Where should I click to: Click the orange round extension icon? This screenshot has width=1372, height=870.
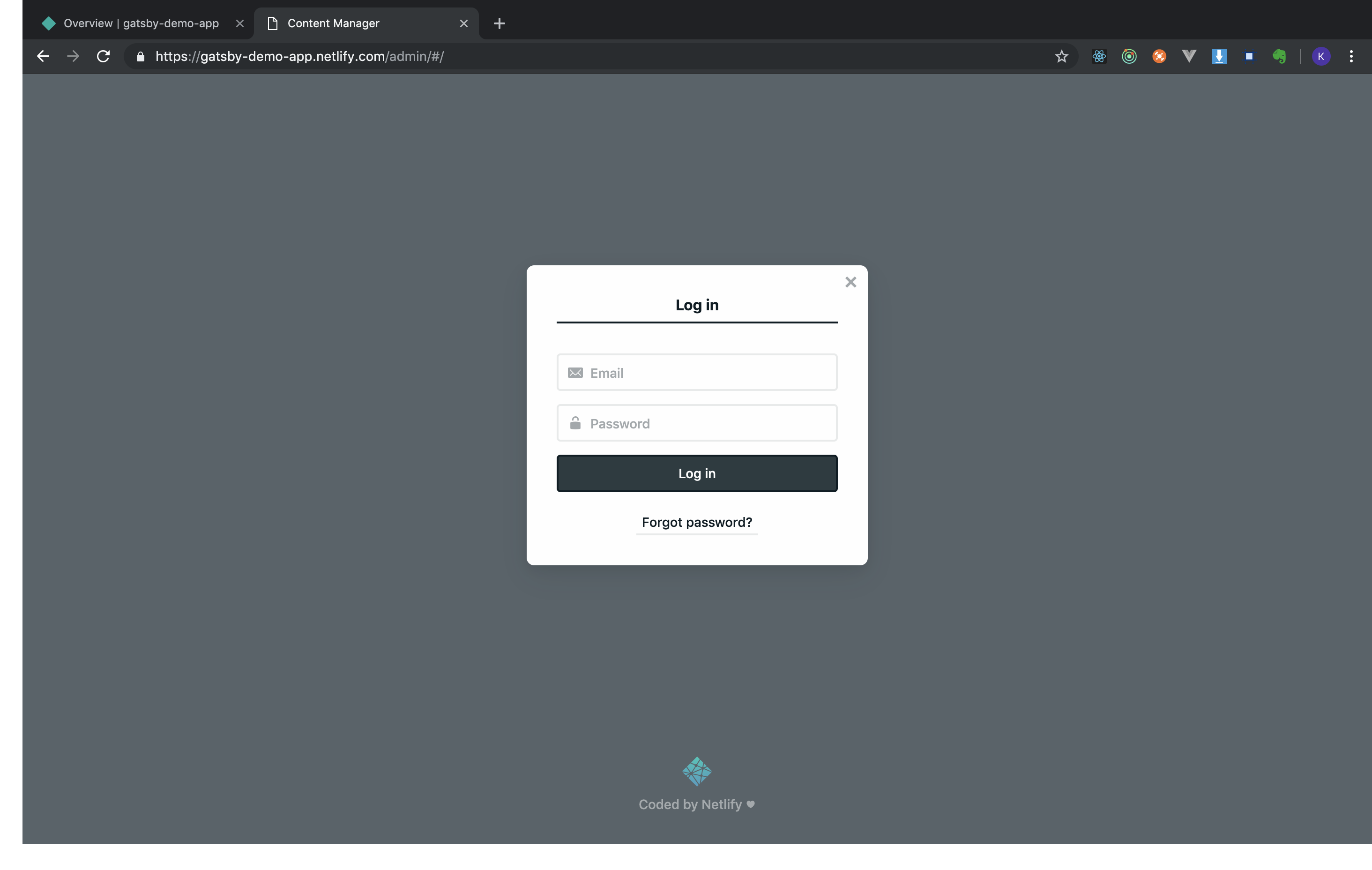coord(1159,56)
